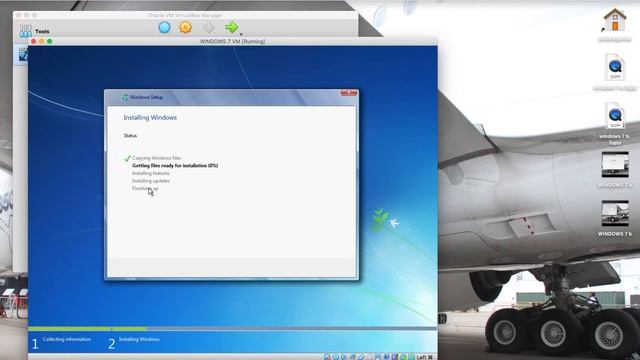Click the green mouse integration indicator

403,357
